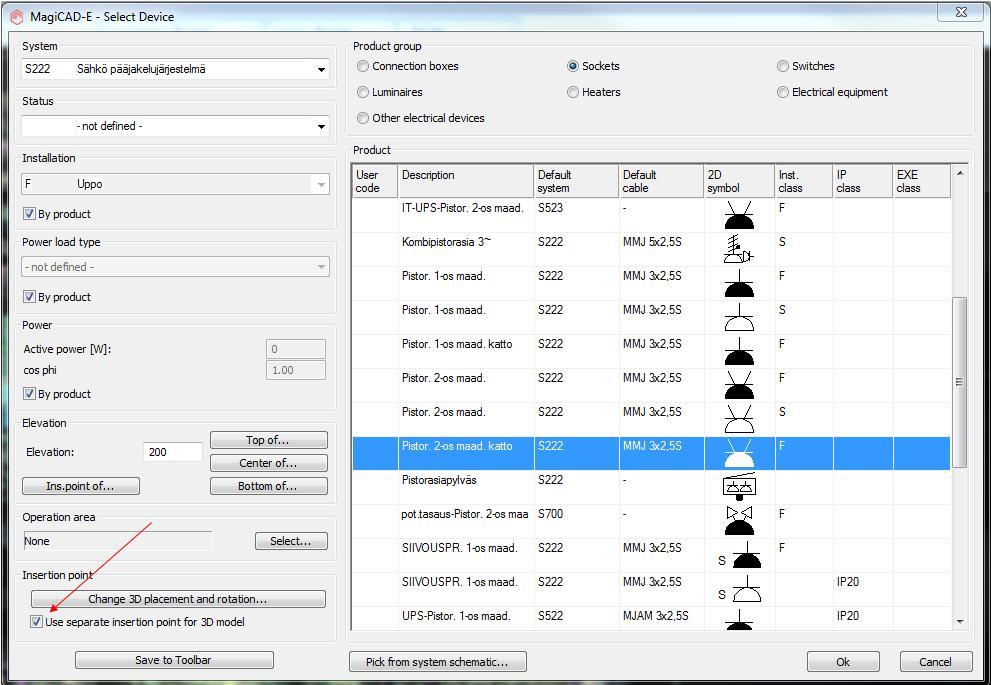Select Other electrical devices radio button
Viewport: 991px width, 685px height.
pyautogui.click(x=363, y=118)
